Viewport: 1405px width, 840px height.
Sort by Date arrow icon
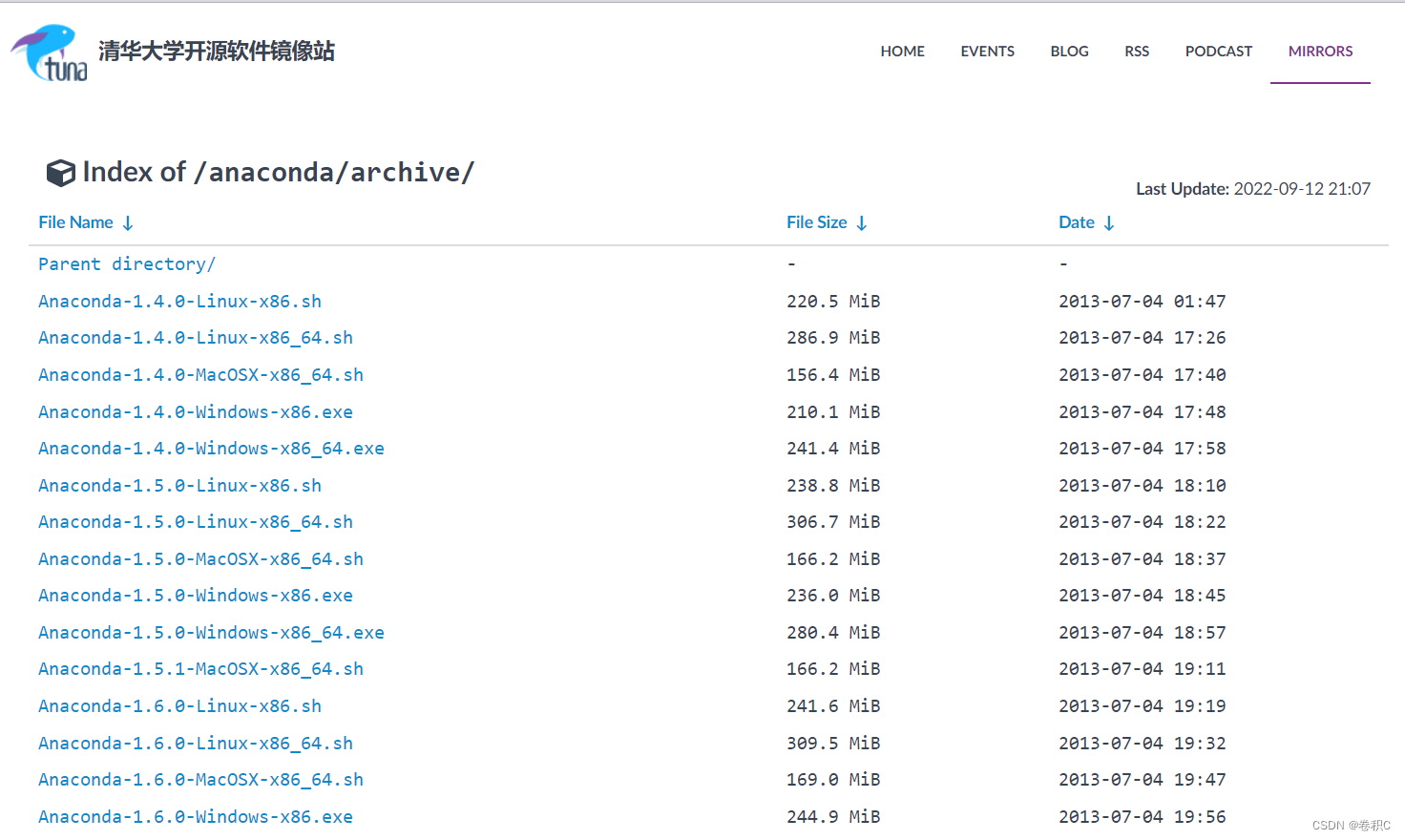(1109, 223)
